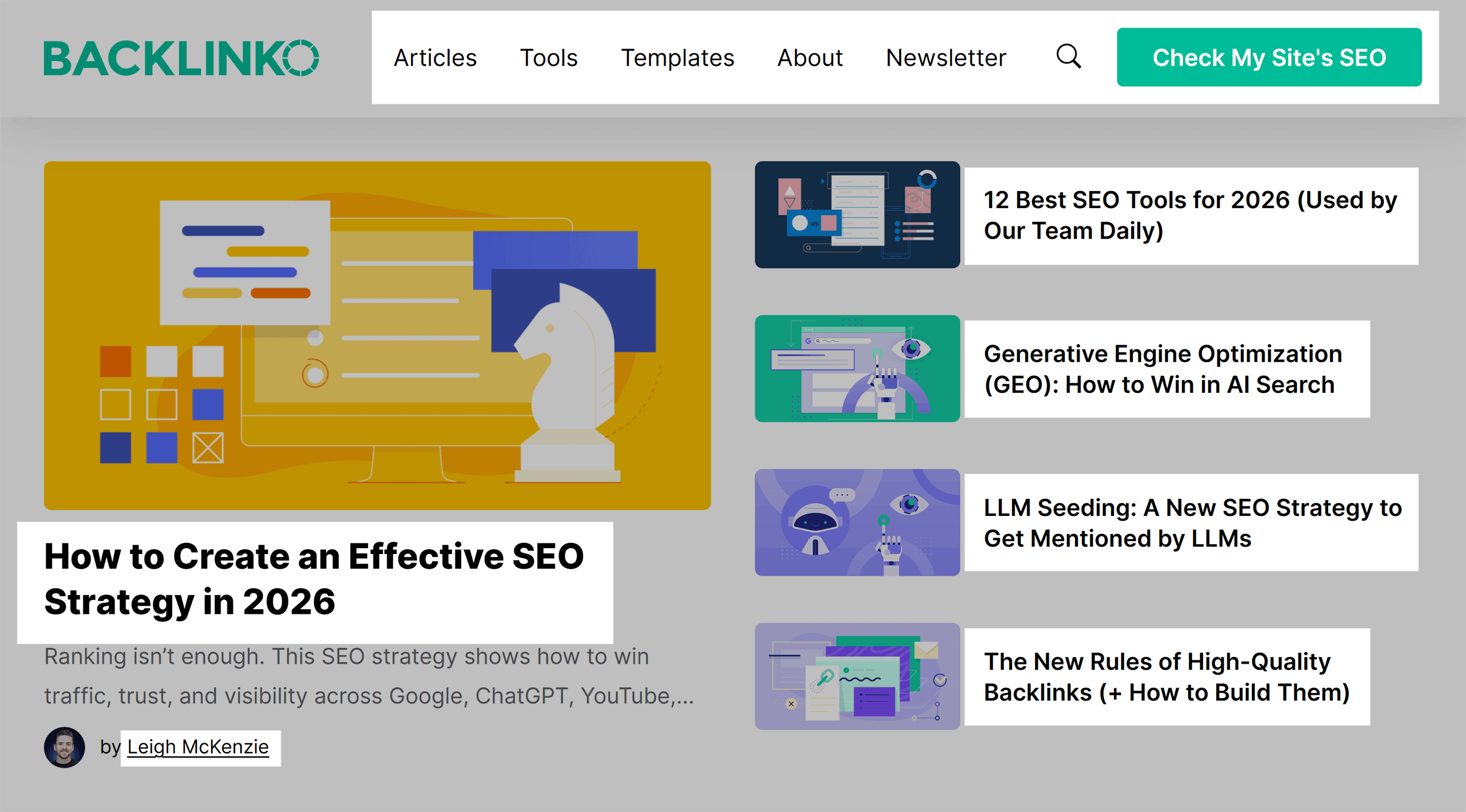Visit Leigh McKenzie's author page

(198, 747)
